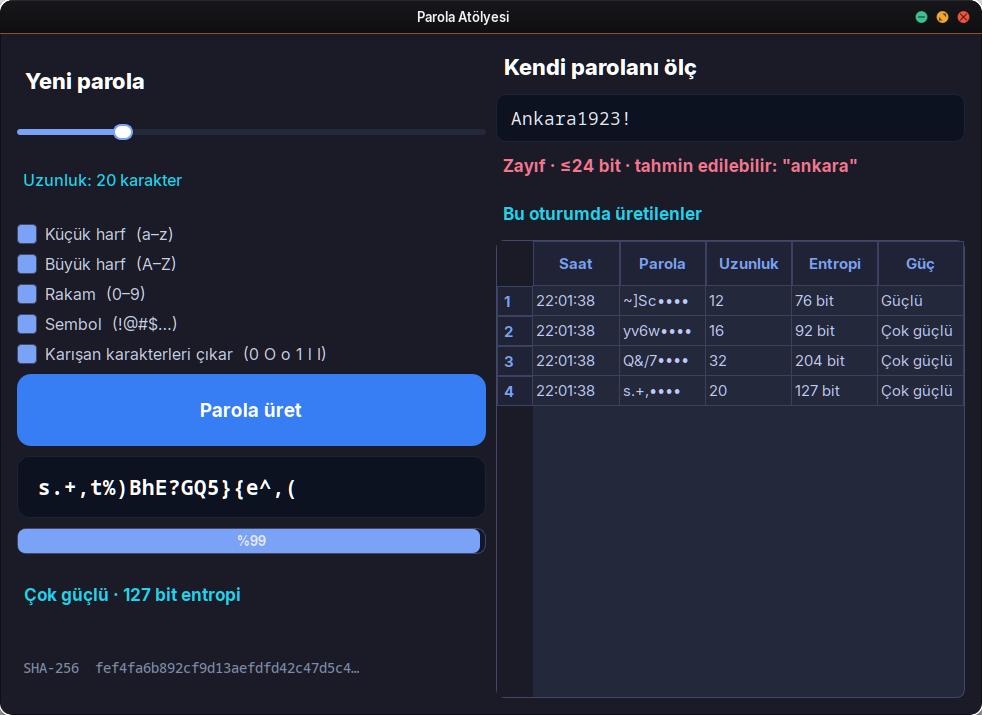Click the Uzunluk column header
Image resolution: width=982 pixels, height=715 pixels.
pyautogui.click(x=748, y=264)
